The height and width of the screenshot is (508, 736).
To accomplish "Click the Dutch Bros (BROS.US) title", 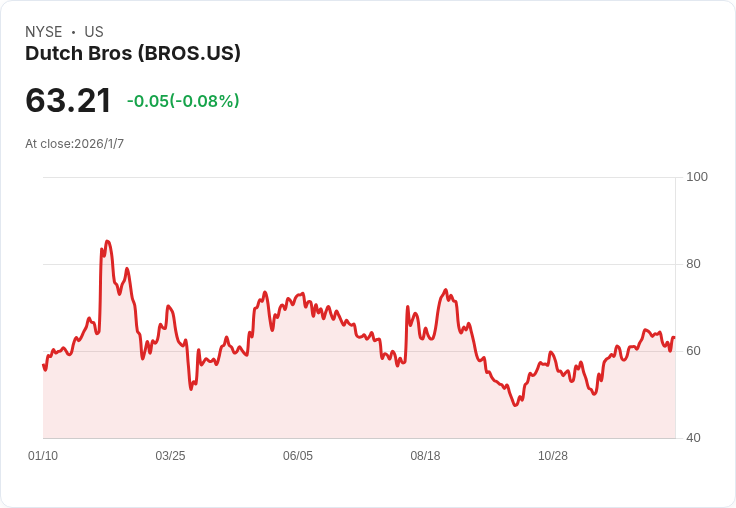I will [x=133, y=54].
